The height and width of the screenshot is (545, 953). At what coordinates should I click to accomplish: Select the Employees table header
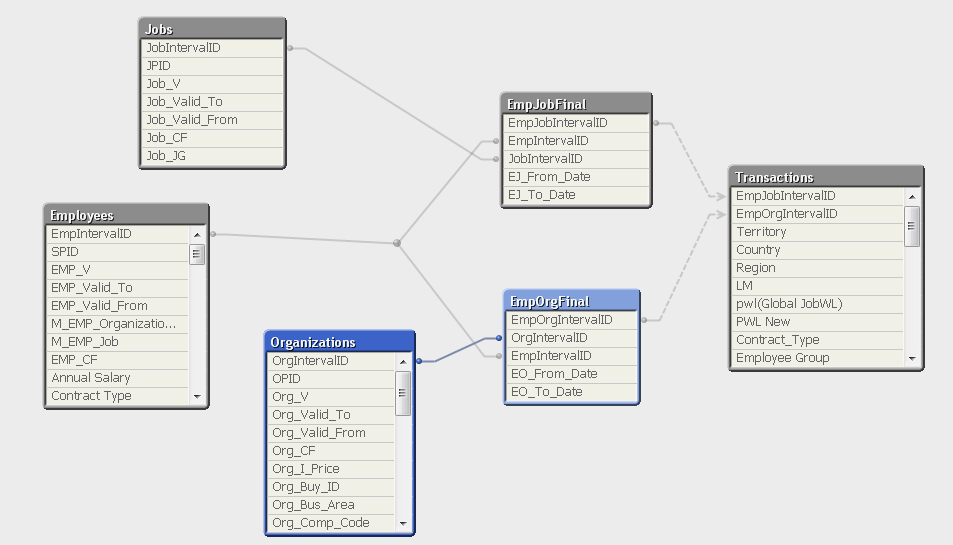[x=126, y=215]
